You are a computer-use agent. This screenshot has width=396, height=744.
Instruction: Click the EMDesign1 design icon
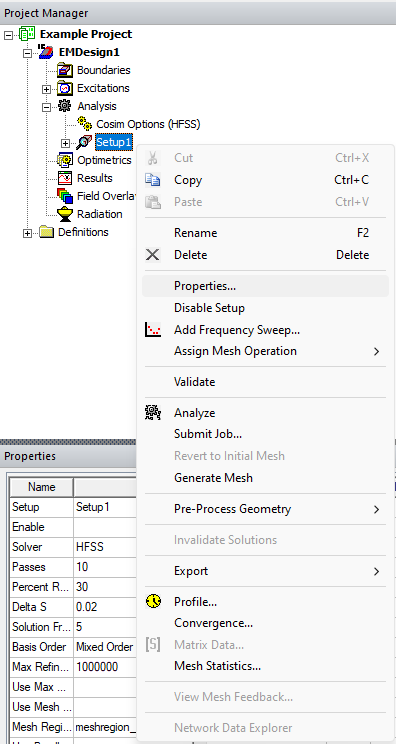point(46,52)
